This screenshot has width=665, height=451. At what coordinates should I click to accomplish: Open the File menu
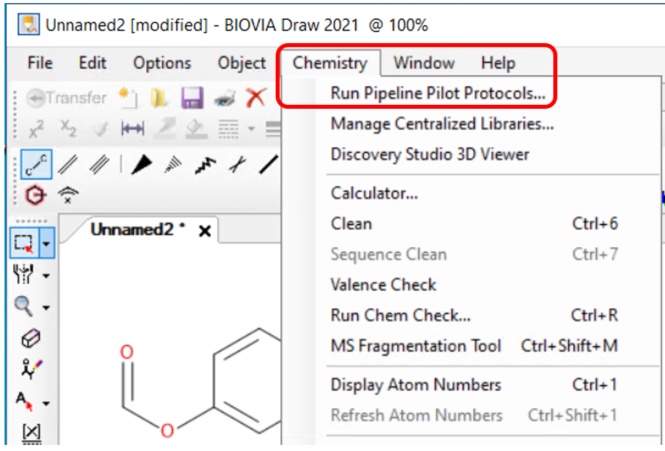pos(40,63)
